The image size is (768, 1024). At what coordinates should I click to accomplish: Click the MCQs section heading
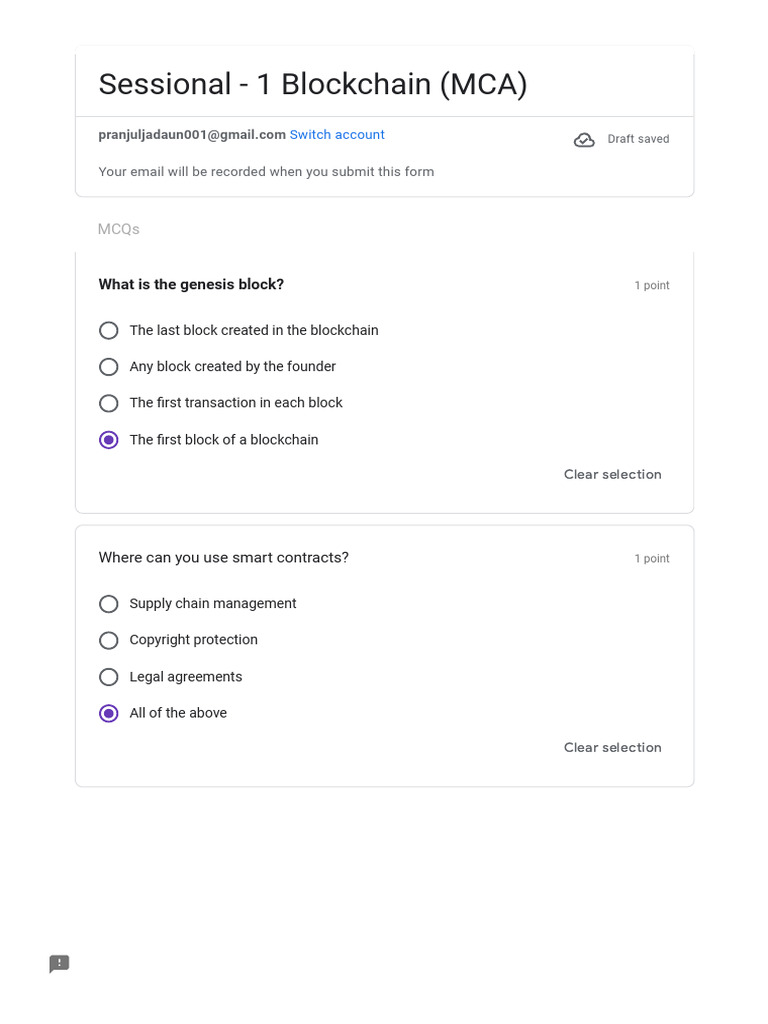[x=118, y=229]
